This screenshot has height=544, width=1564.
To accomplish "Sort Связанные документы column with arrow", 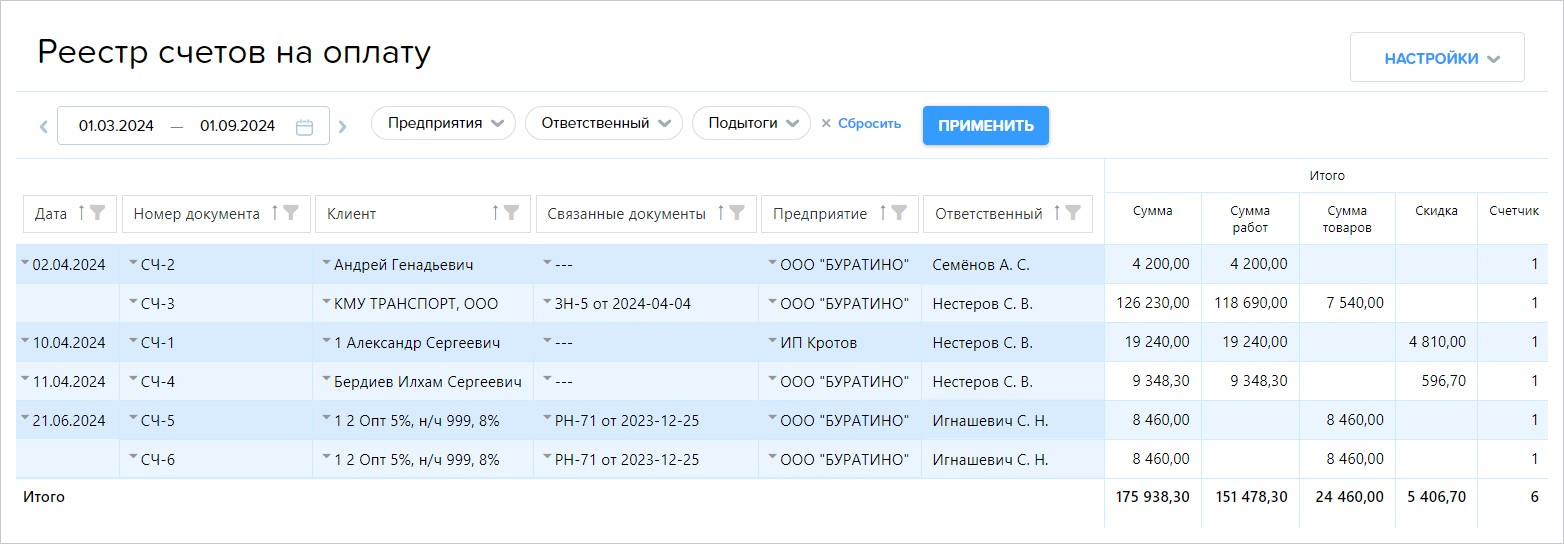I will [x=721, y=213].
